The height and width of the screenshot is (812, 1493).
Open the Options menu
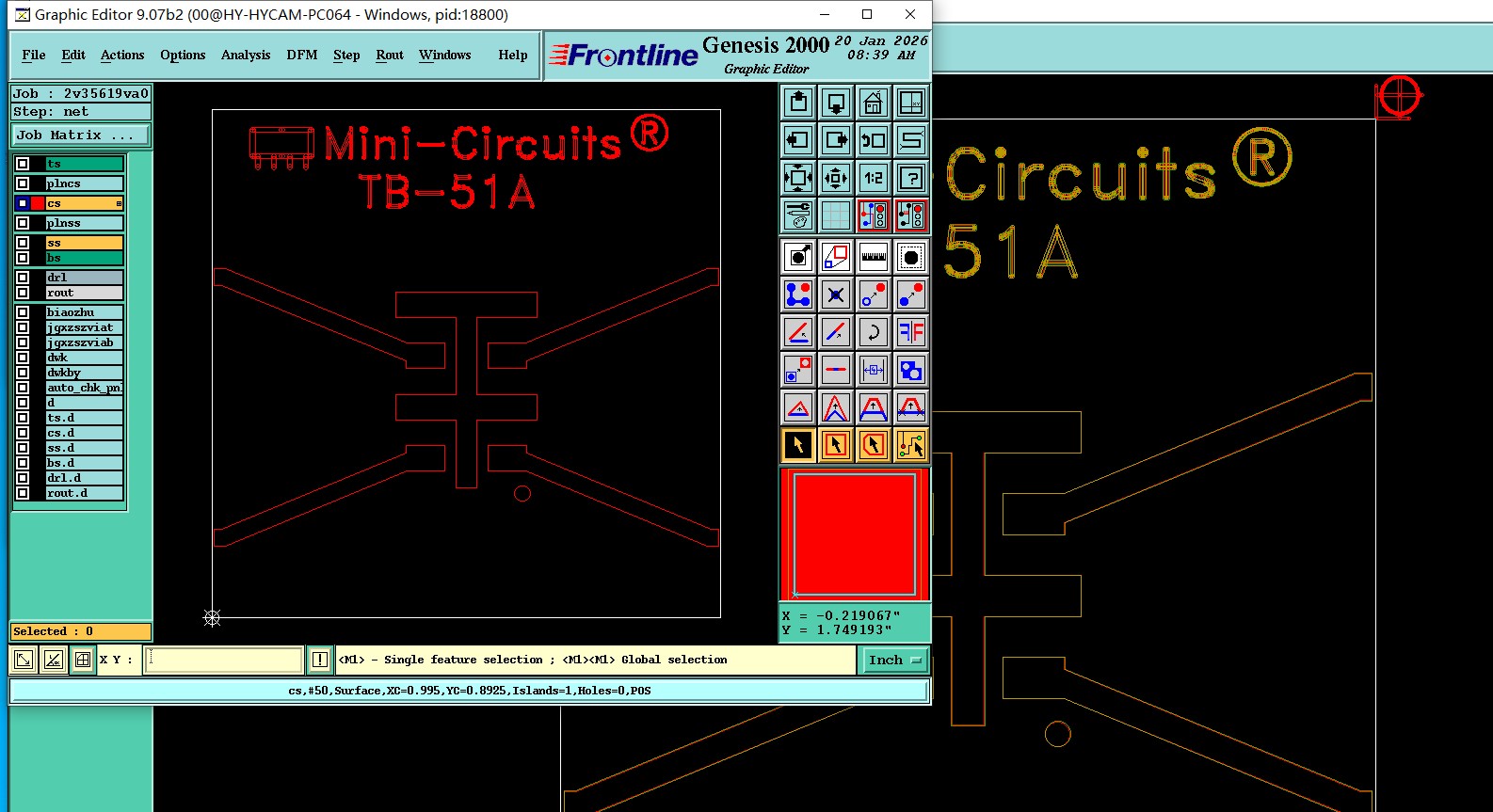[x=183, y=55]
